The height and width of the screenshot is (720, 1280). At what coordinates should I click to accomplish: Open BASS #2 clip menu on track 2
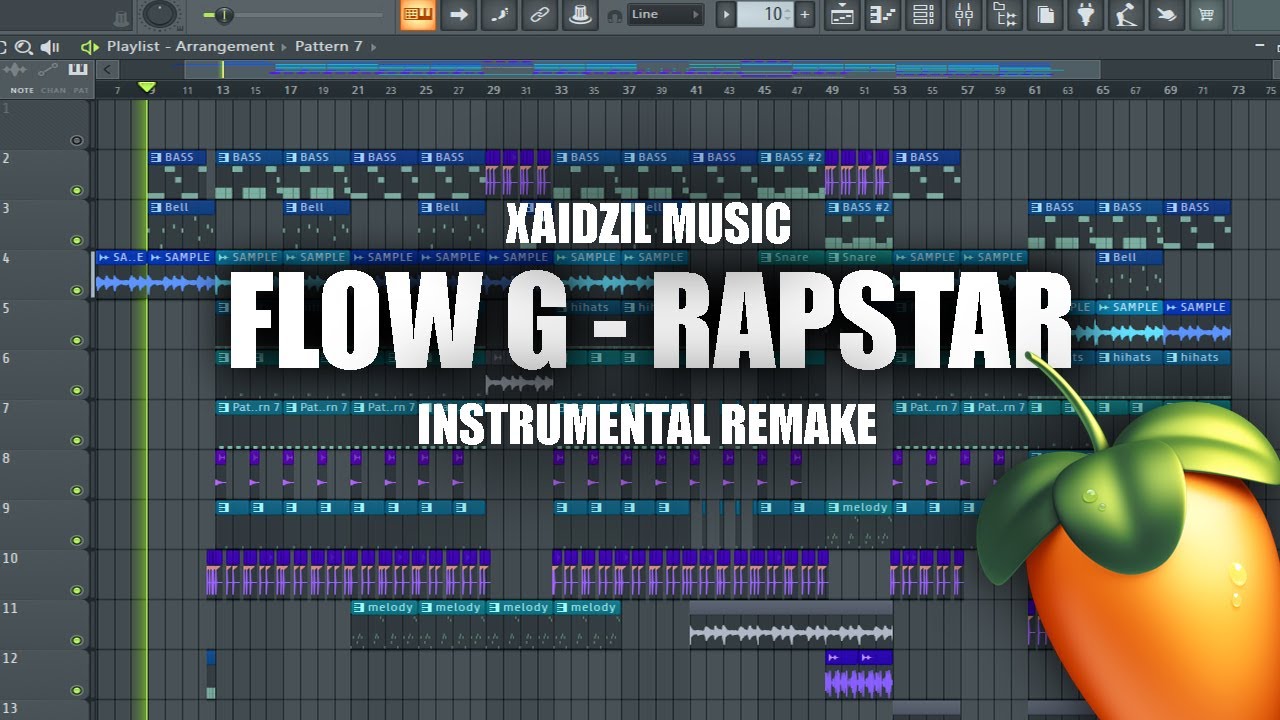pos(766,157)
